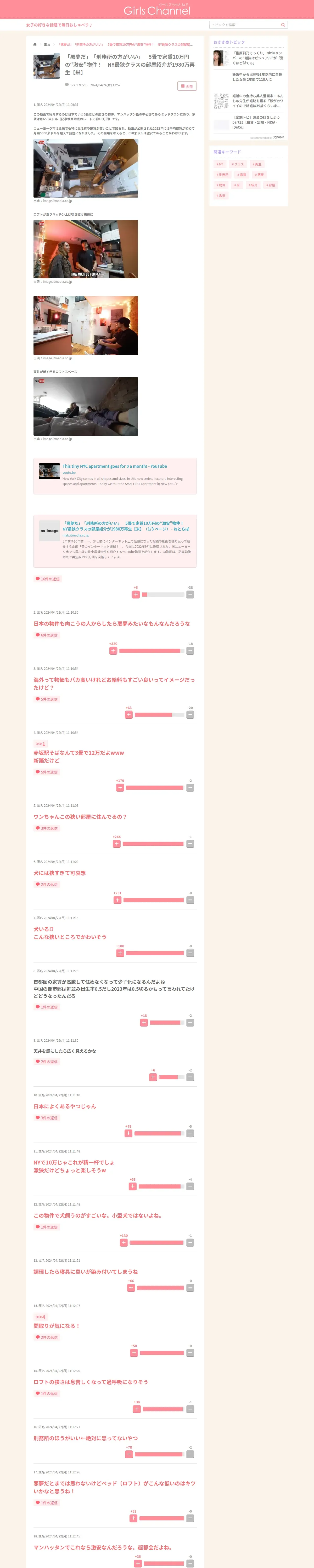Expand 6件の返信 under comment 2
This screenshot has width=314, height=1568.
(47, 635)
